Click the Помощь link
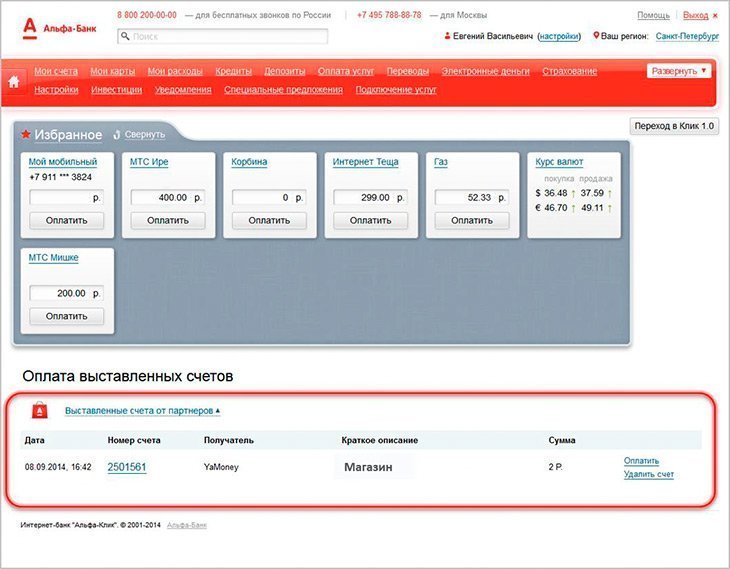 pos(653,15)
